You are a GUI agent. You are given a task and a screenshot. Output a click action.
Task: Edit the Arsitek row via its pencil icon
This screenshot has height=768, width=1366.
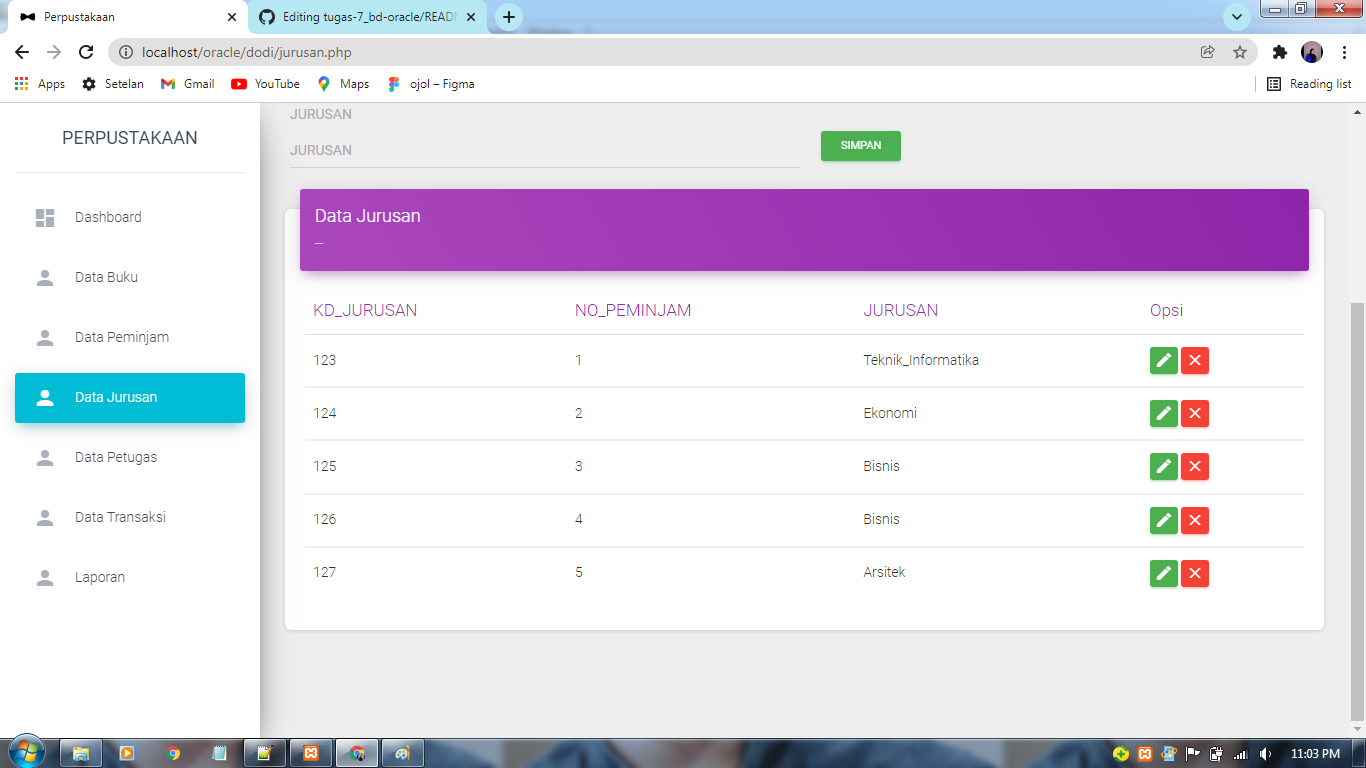(1163, 573)
